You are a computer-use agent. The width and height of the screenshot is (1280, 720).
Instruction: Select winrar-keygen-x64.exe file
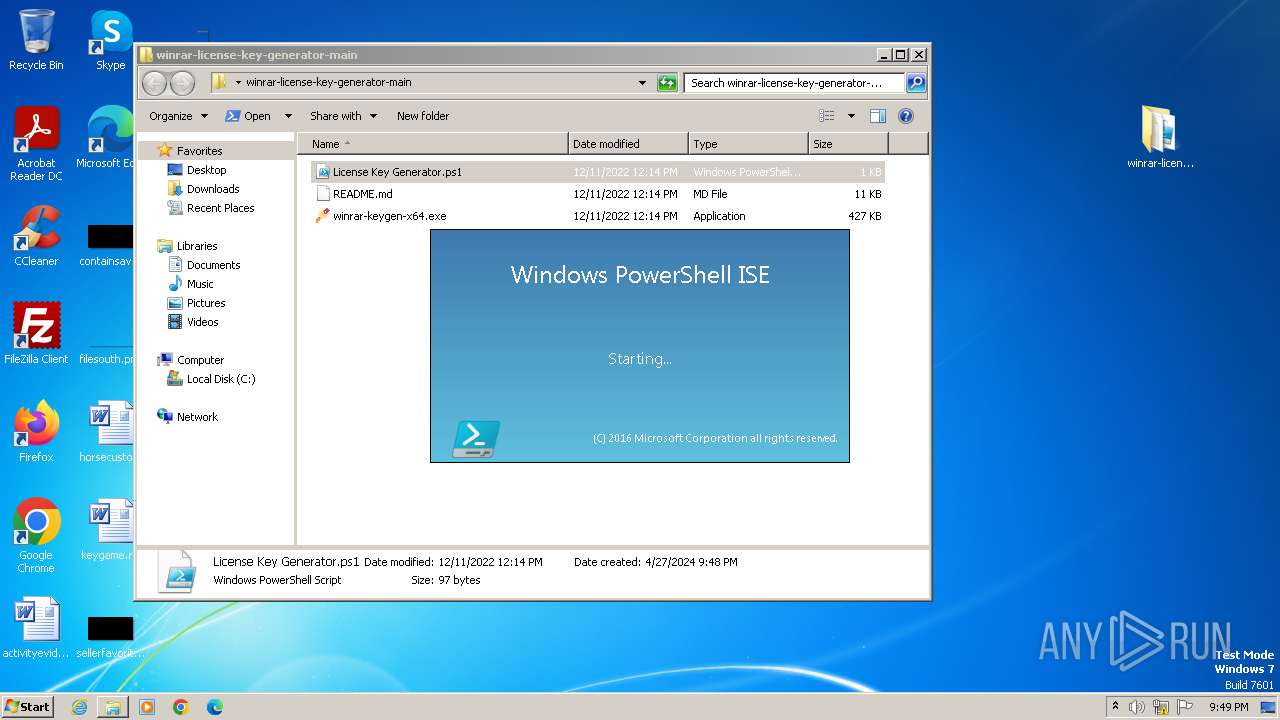(597, 216)
